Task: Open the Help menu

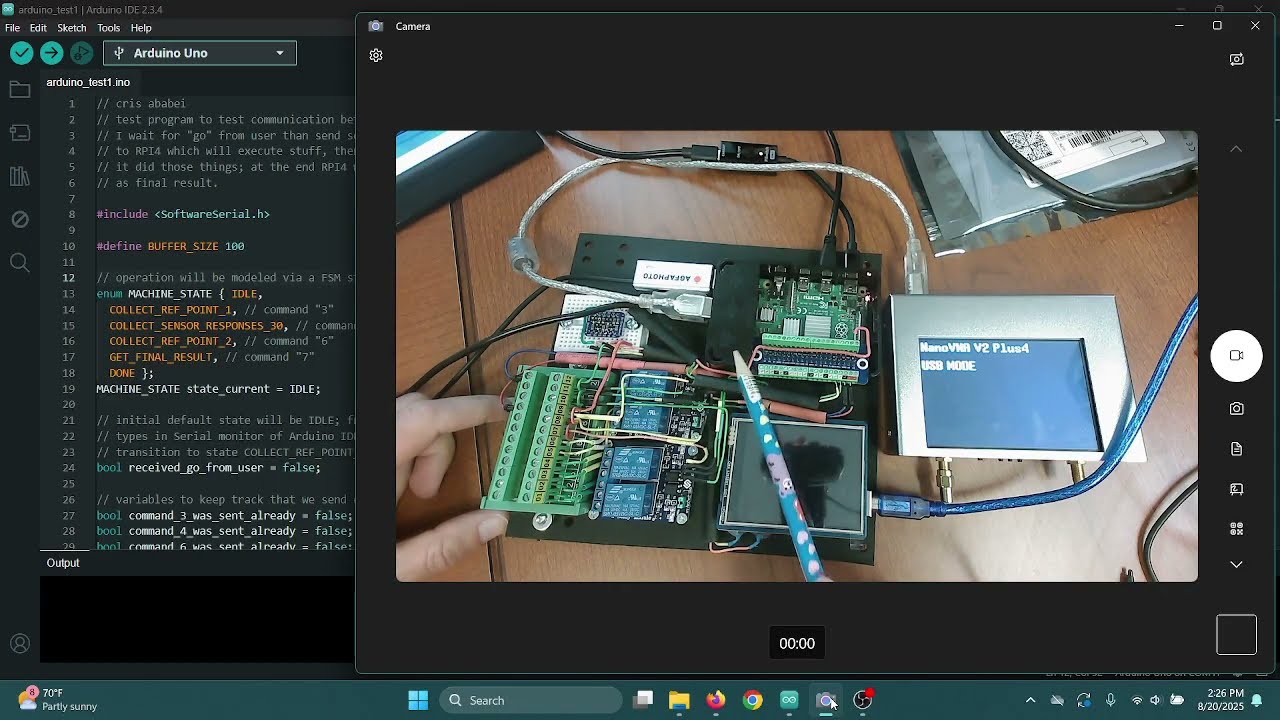Action: [141, 28]
